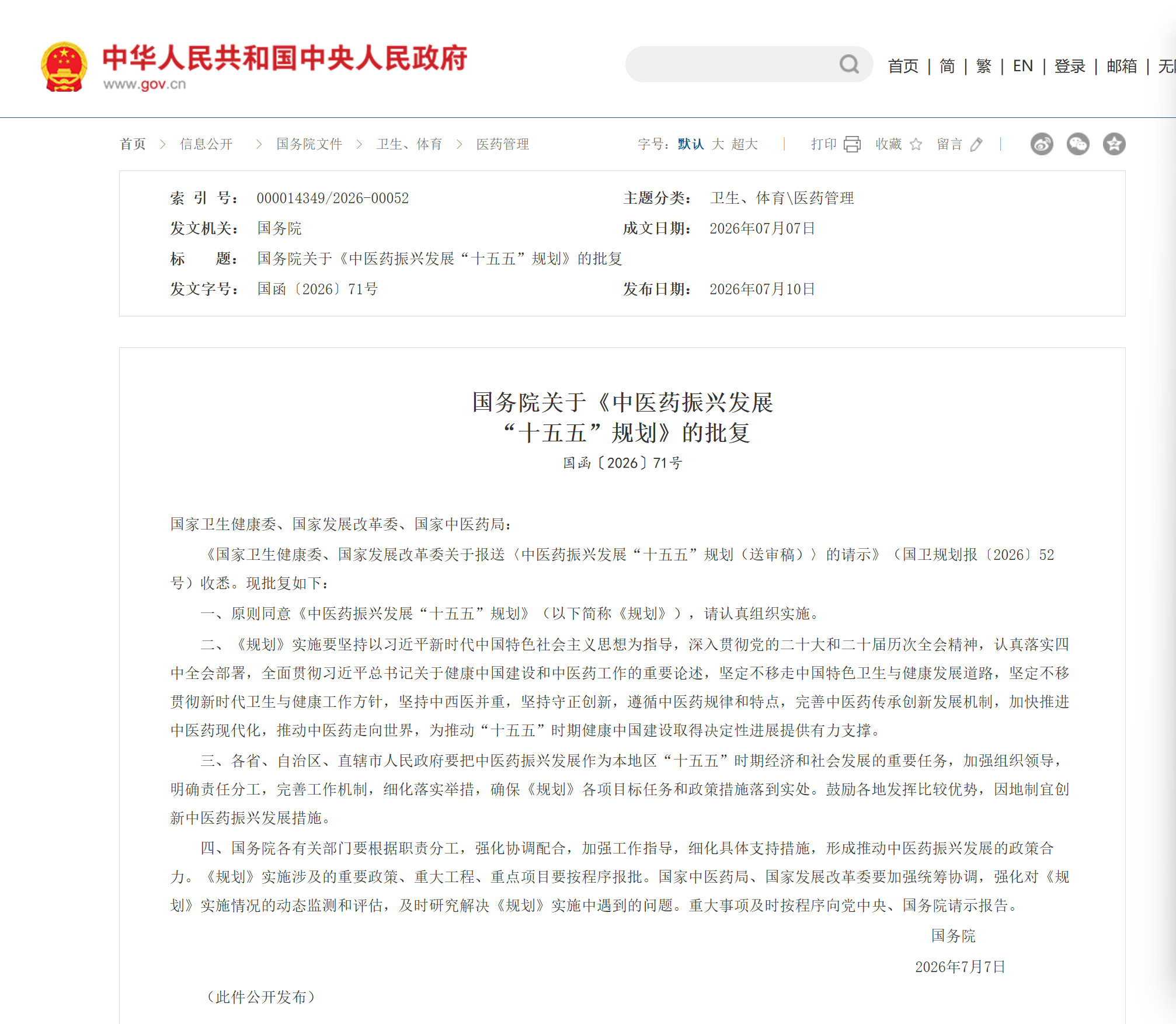This screenshot has width=1176, height=1024.
Task: Open the 国务院文件 breadcrumb
Action: [x=309, y=144]
